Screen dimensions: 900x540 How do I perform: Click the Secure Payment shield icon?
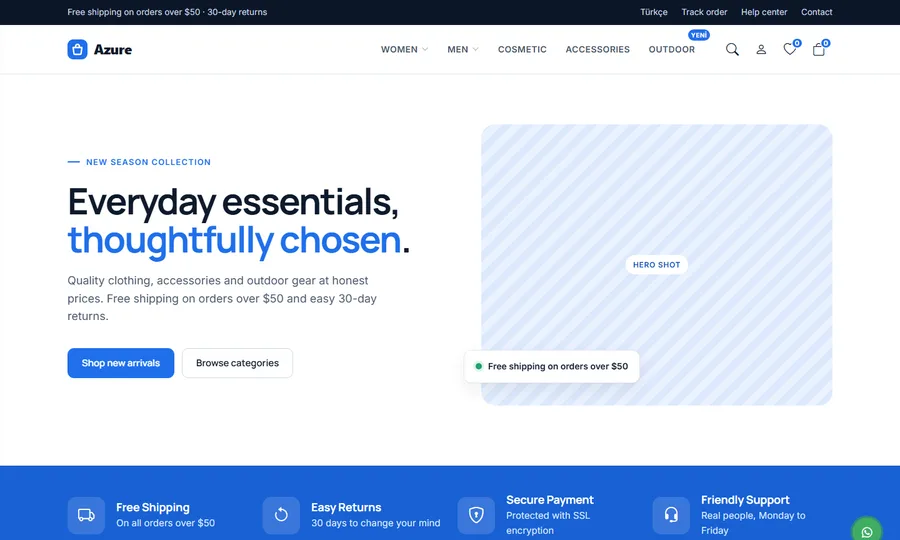476,515
